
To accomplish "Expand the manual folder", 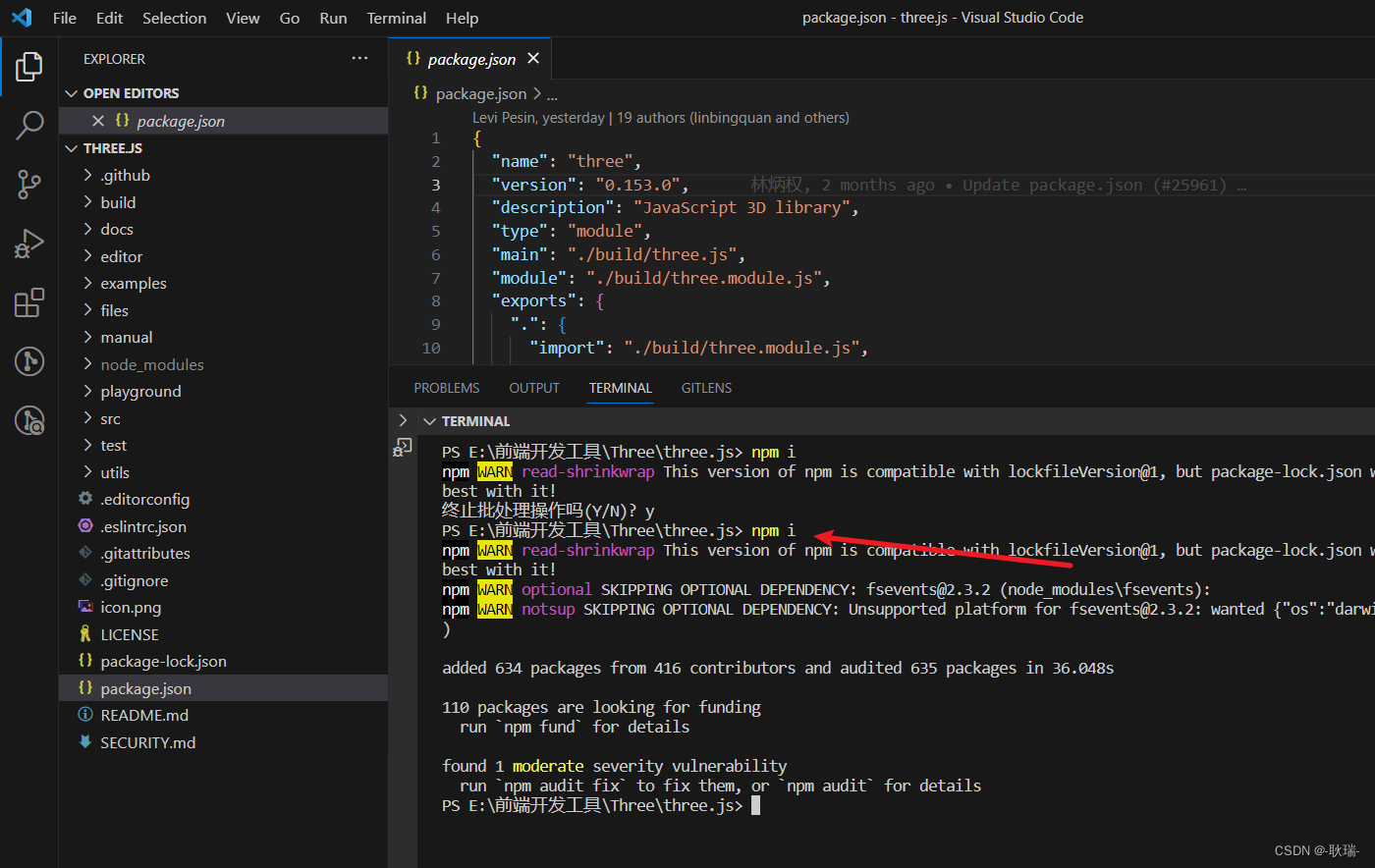I will [88, 337].
